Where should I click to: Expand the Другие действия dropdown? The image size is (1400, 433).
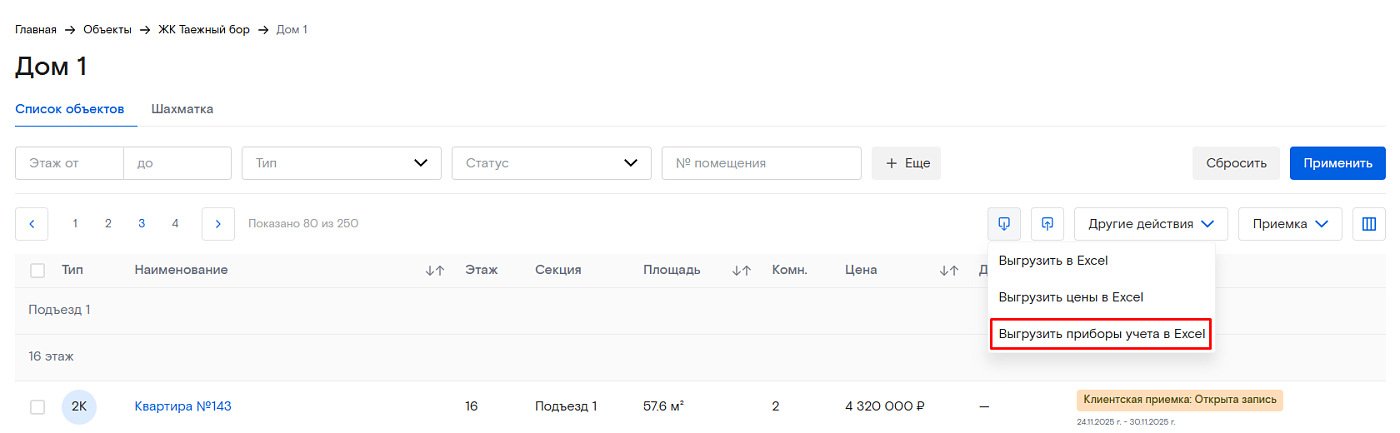[1150, 224]
